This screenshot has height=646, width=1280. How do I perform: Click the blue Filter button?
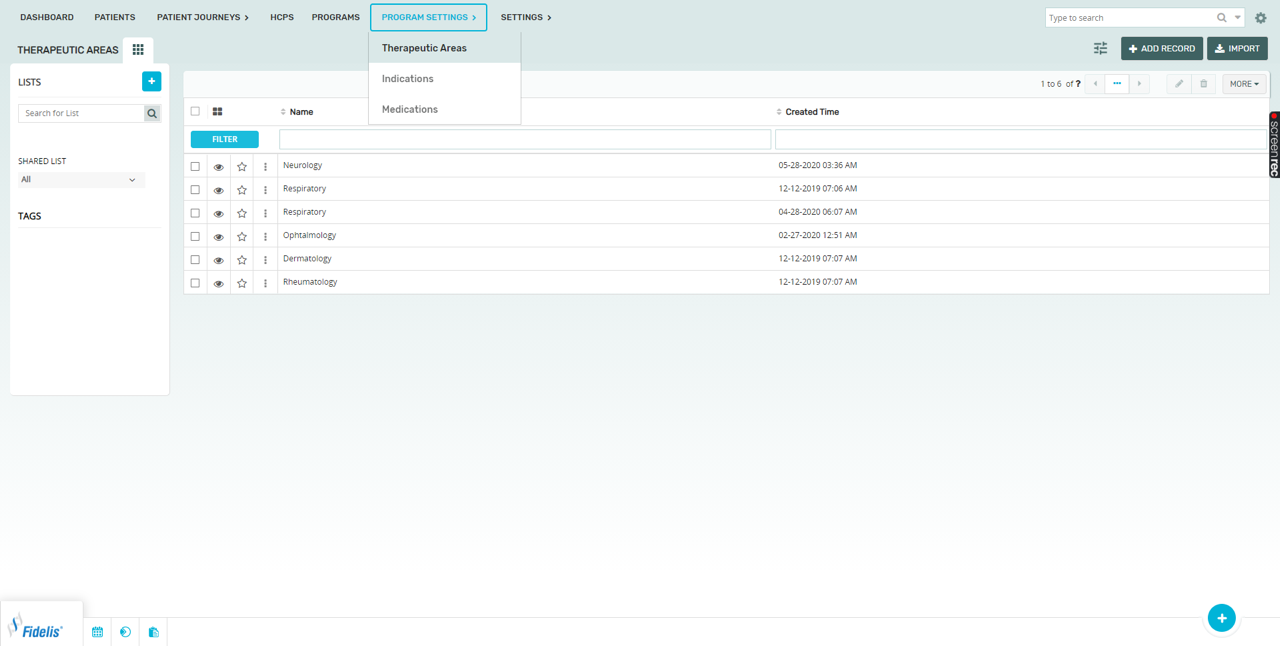pos(225,140)
